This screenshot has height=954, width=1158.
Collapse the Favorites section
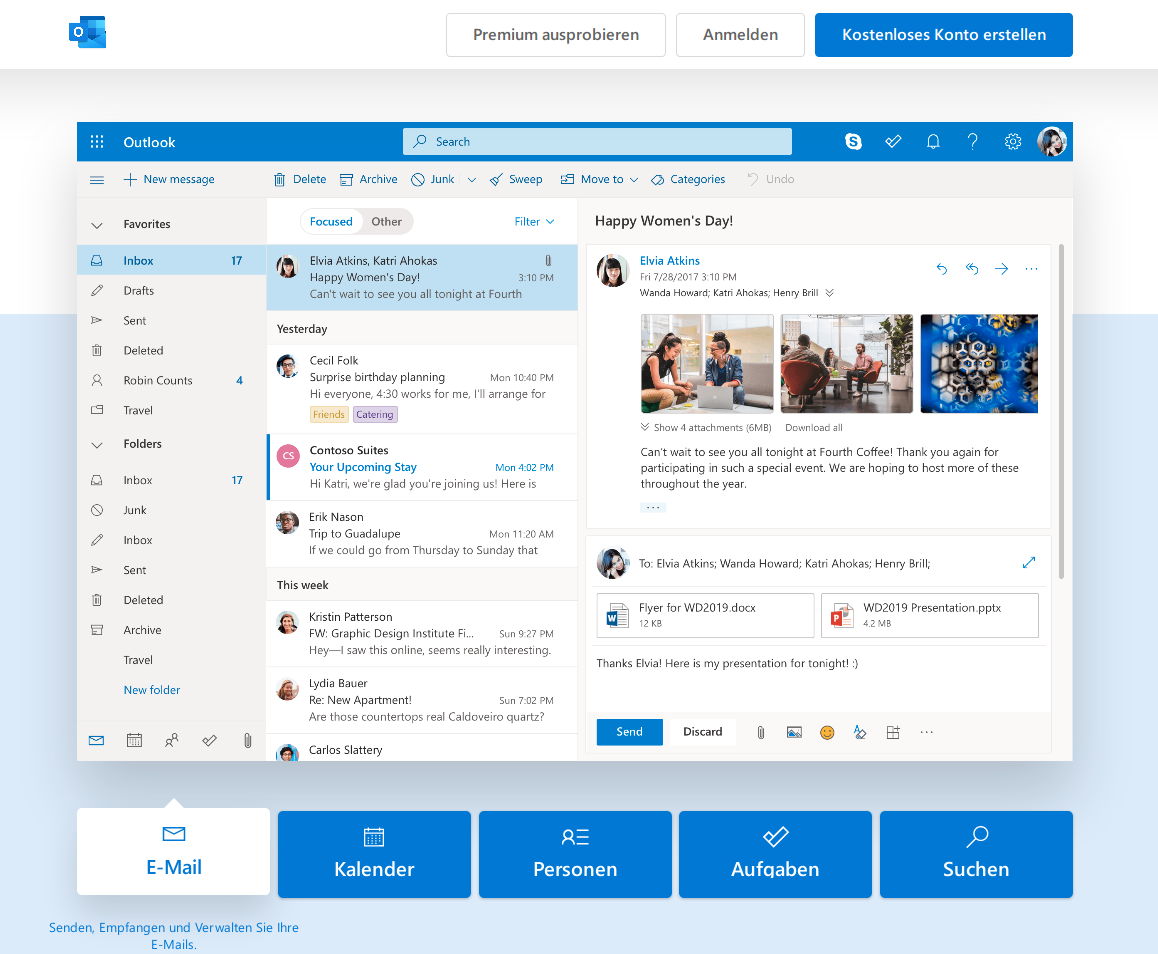97,225
